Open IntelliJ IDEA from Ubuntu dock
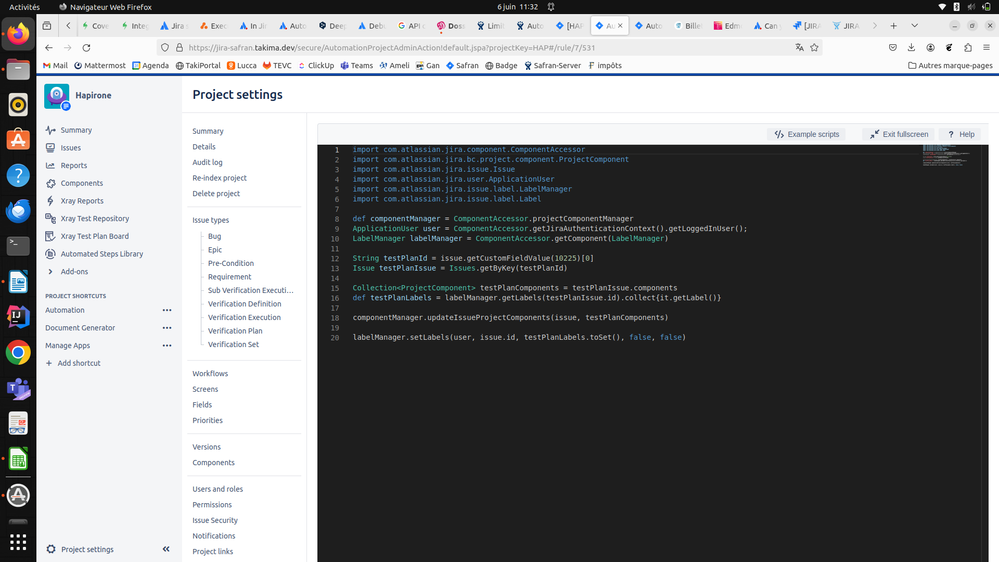999x562 pixels. [18, 317]
